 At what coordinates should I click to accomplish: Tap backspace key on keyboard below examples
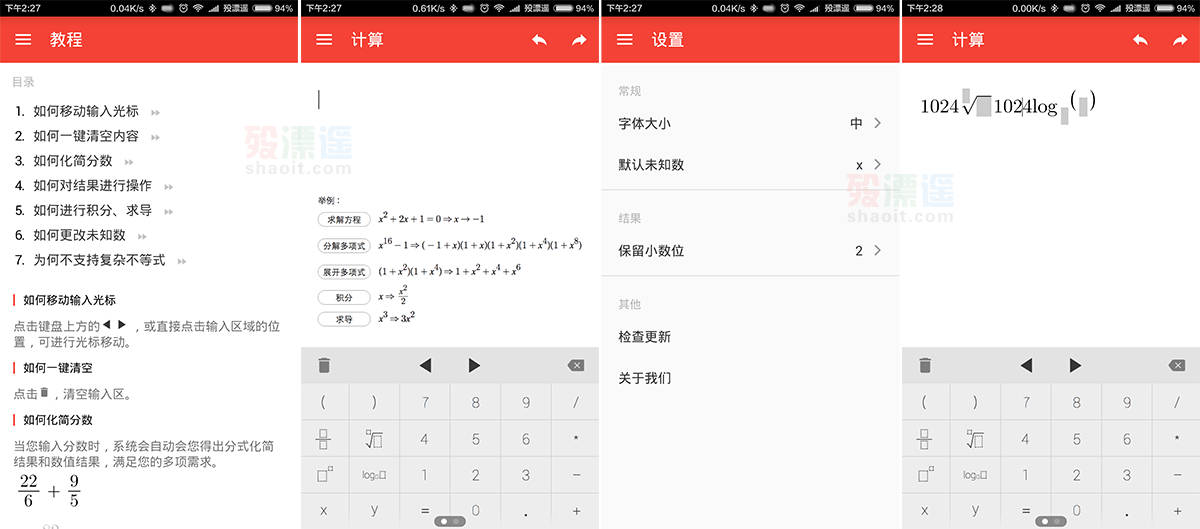(x=576, y=366)
